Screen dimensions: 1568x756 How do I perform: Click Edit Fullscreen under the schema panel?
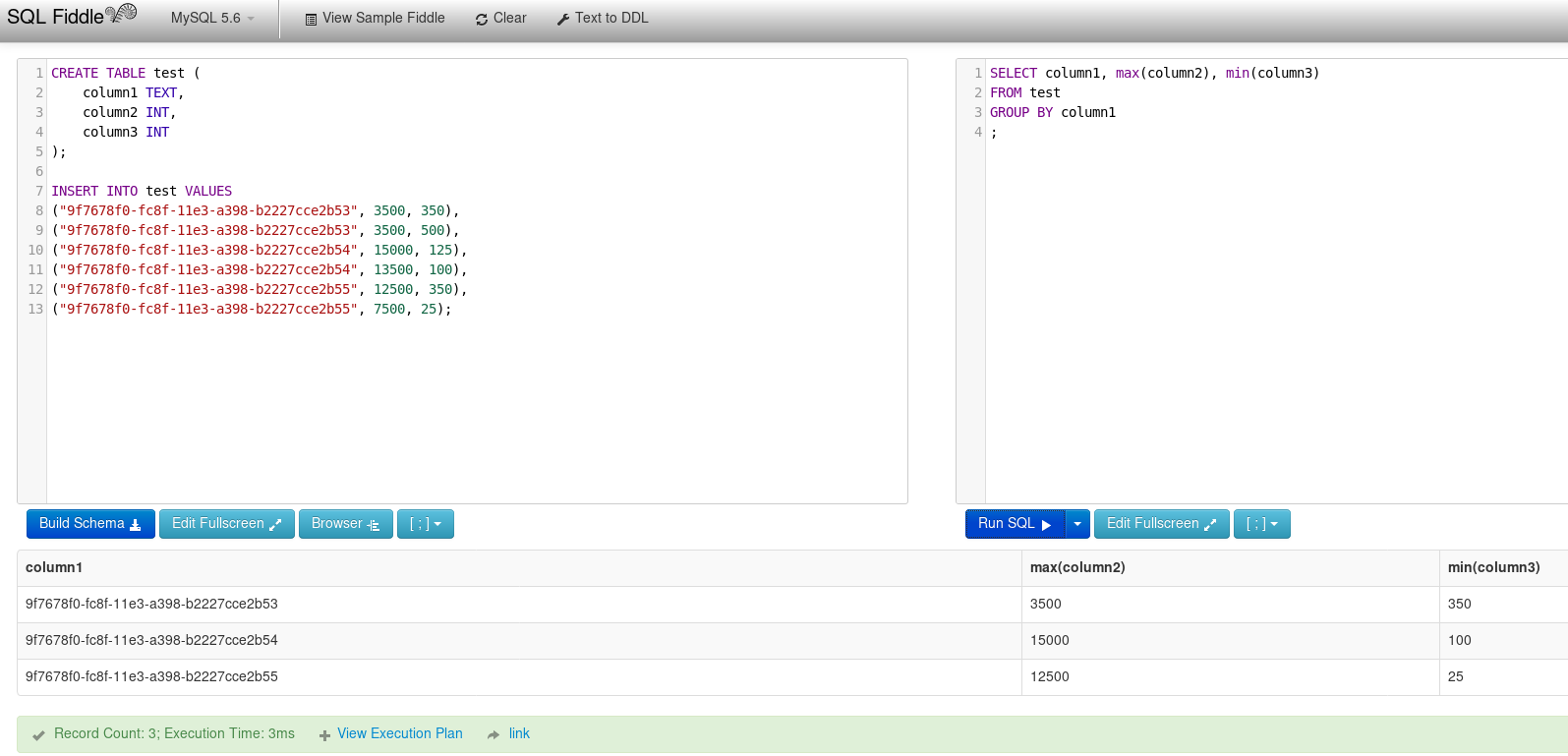[227, 524]
